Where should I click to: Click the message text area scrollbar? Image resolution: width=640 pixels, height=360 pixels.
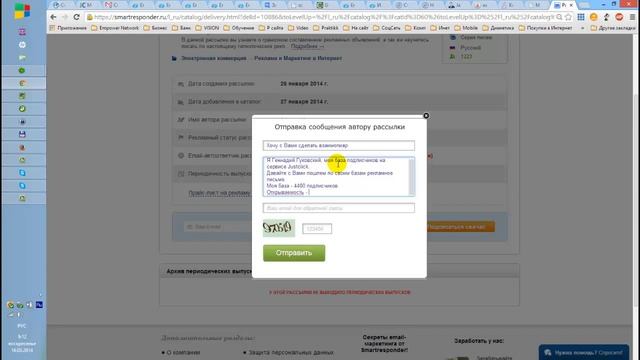[411, 176]
